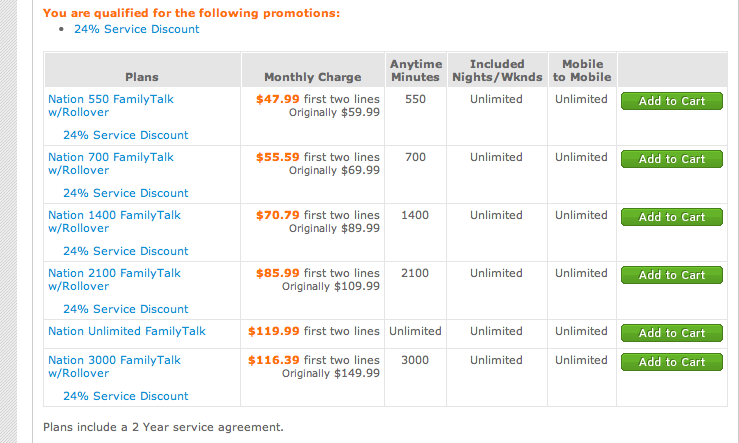Select the Nation Unlimited FamilyTalk plan link
Viewport: 739px width, 443px height.
[126, 331]
